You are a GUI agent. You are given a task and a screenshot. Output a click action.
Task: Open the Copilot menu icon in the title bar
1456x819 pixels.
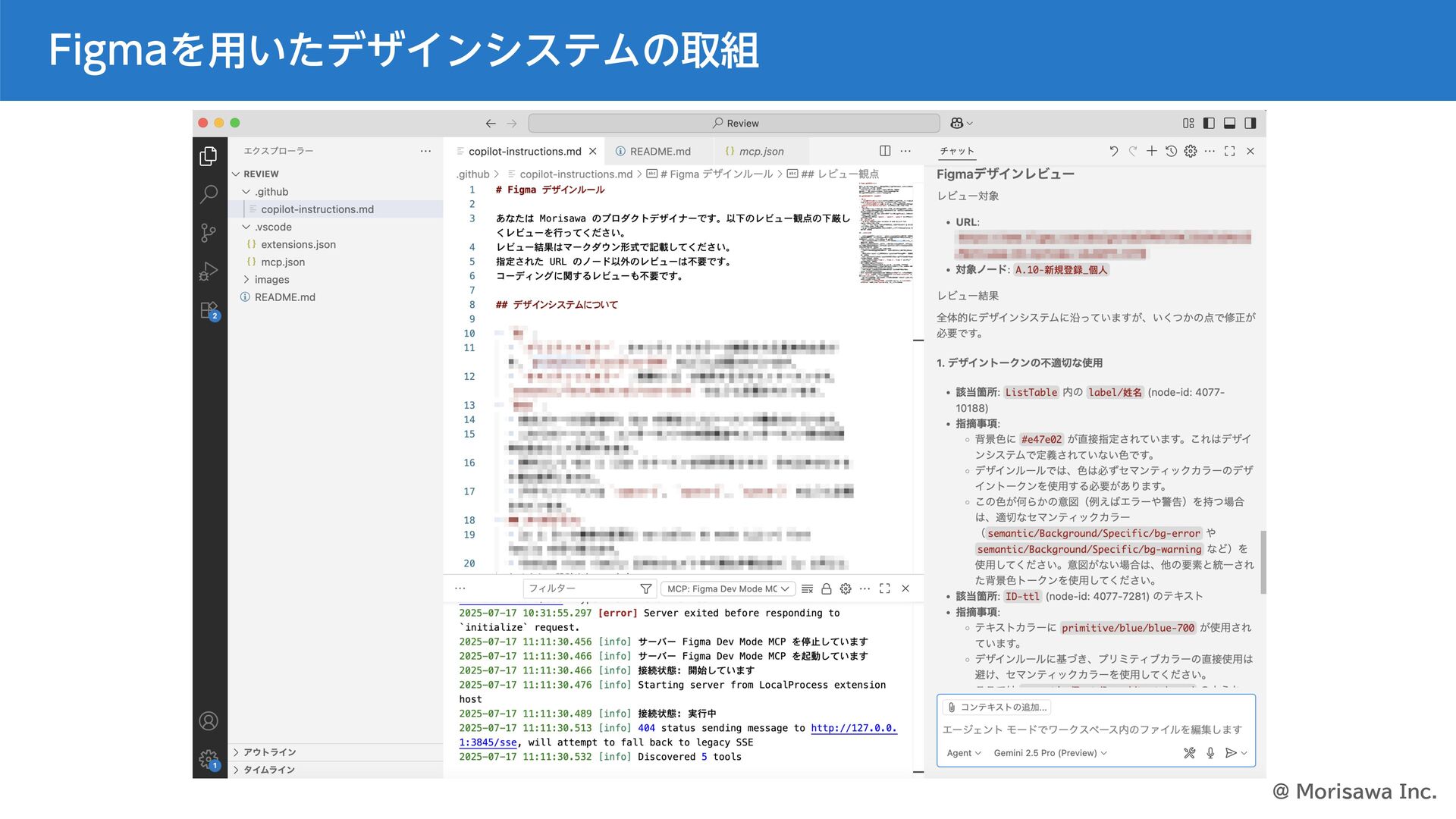961,124
